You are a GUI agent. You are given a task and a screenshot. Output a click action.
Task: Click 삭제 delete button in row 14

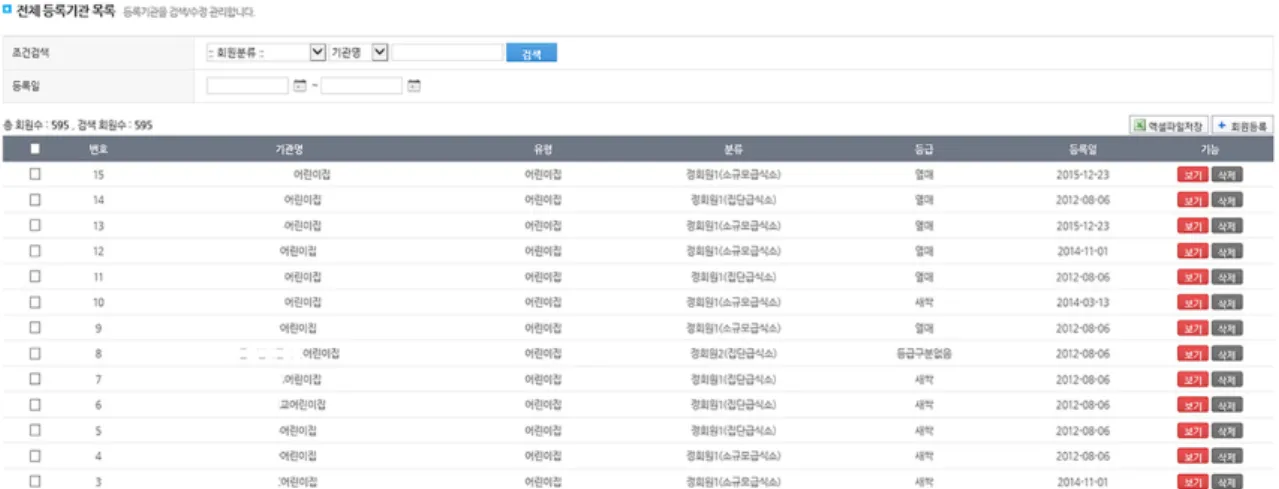pos(1227,200)
